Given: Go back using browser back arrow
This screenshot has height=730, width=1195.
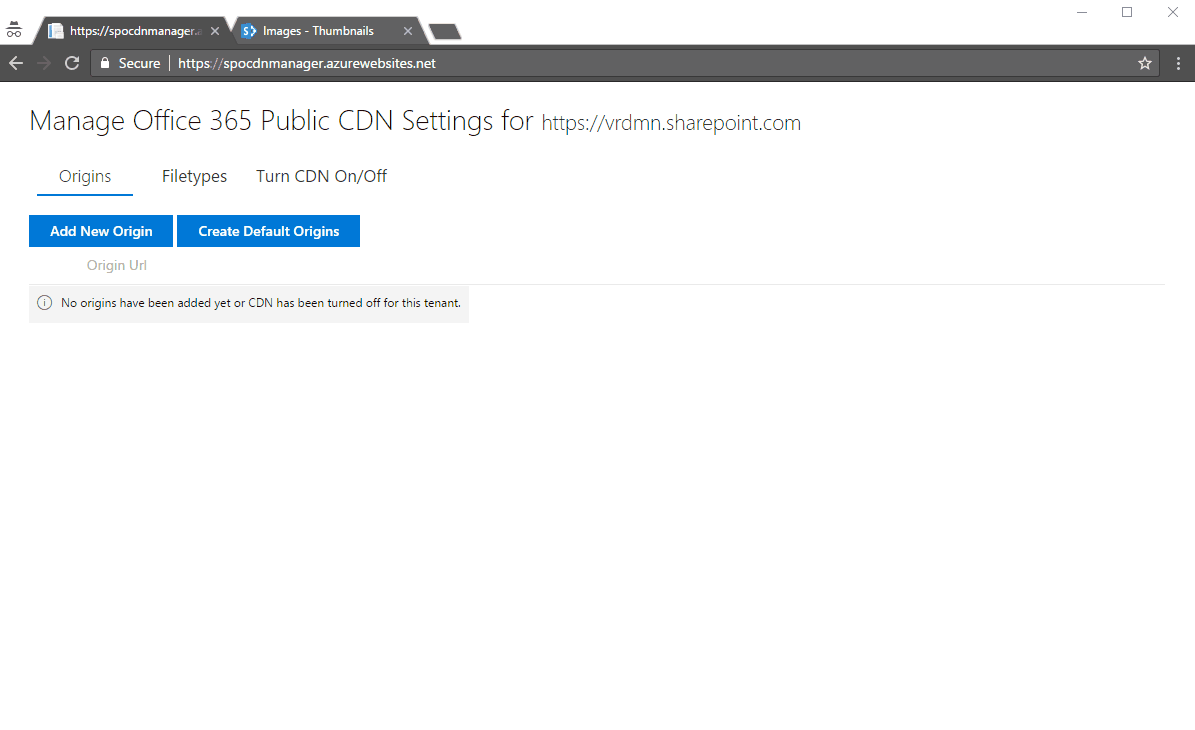Looking at the screenshot, I should pyautogui.click(x=16, y=63).
